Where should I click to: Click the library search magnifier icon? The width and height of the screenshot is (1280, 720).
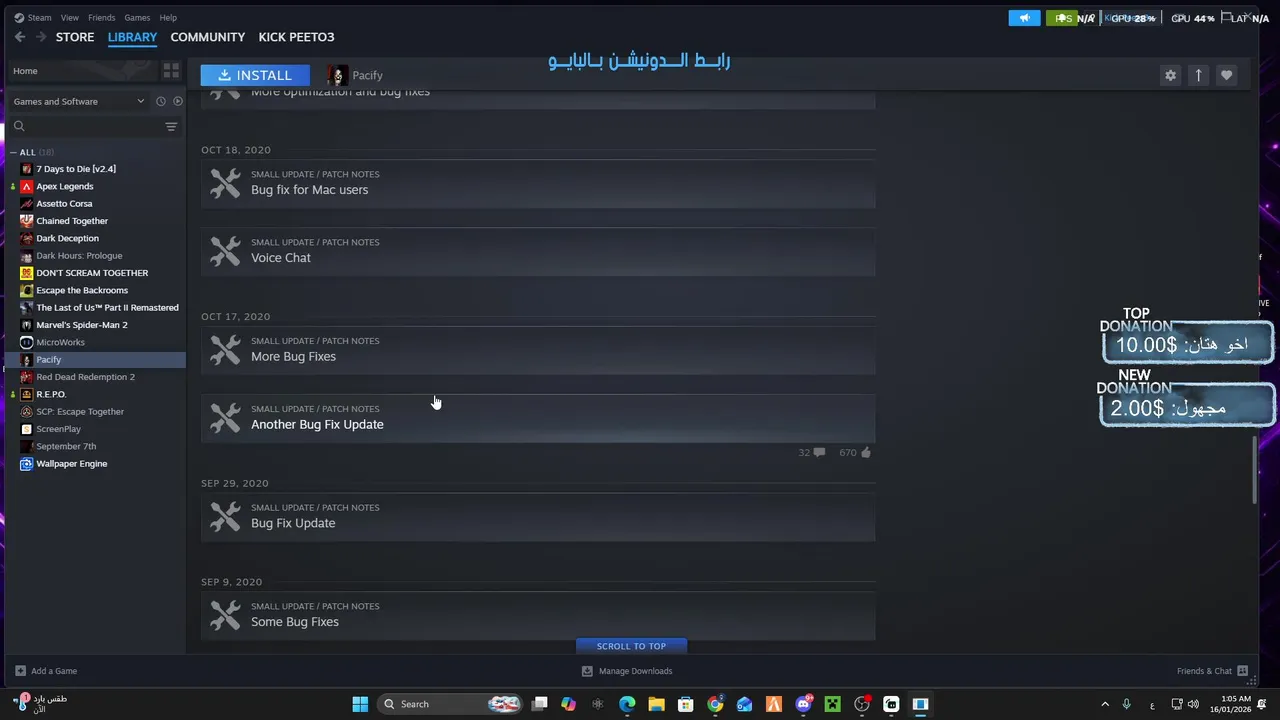(x=19, y=126)
